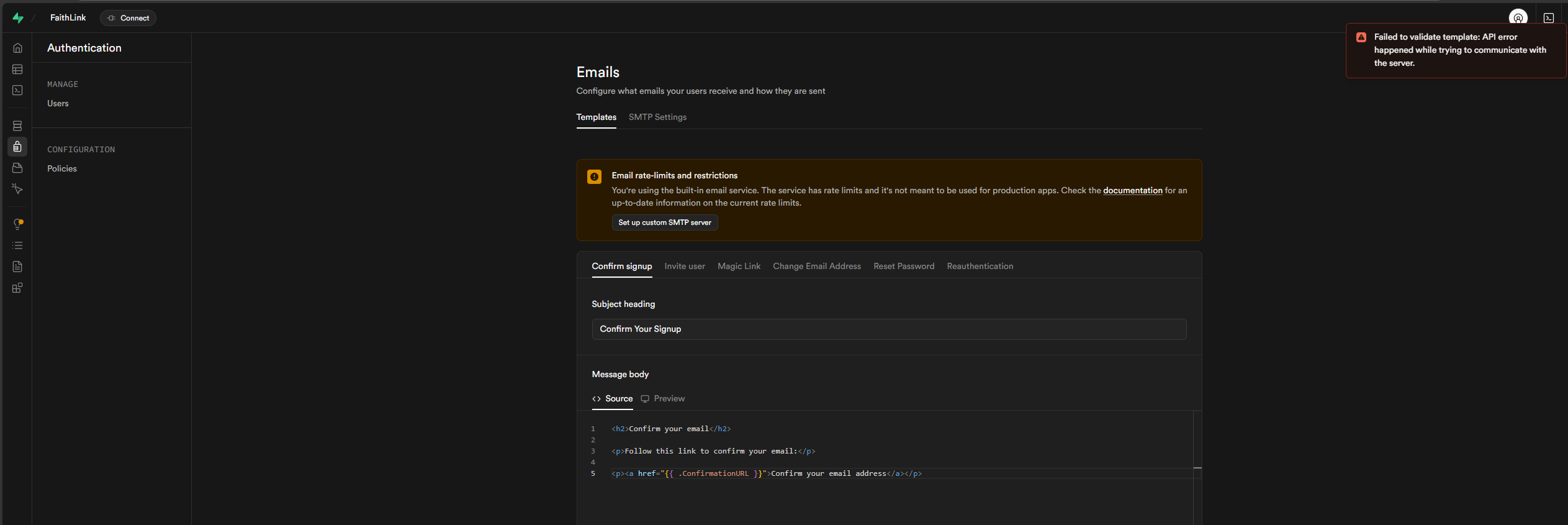Click the Emails page heading
Image resolution: width=1568 pixels, height=525 pixels.
click(598, 73)
